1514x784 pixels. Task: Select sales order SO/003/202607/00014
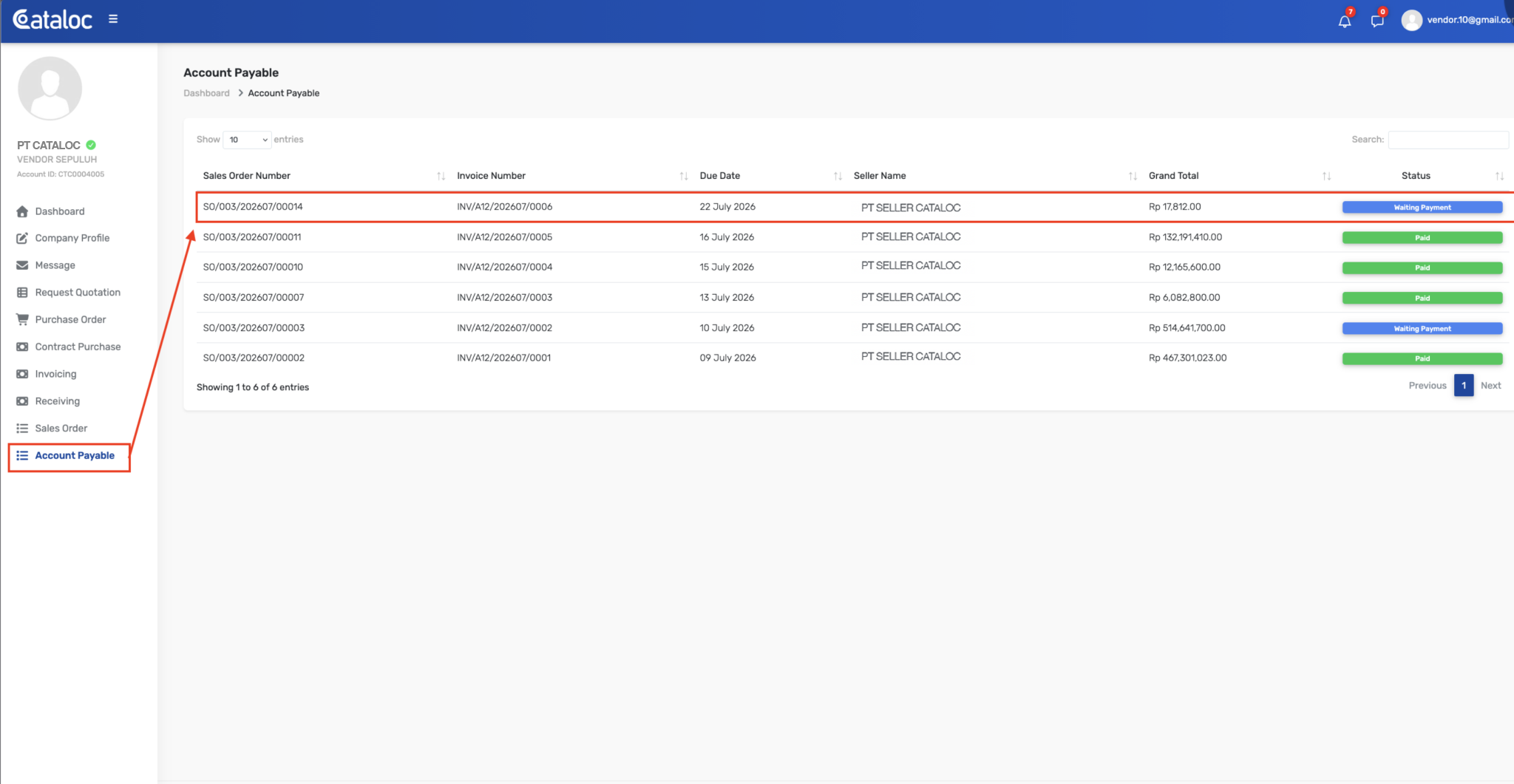[x=253, y=207]
